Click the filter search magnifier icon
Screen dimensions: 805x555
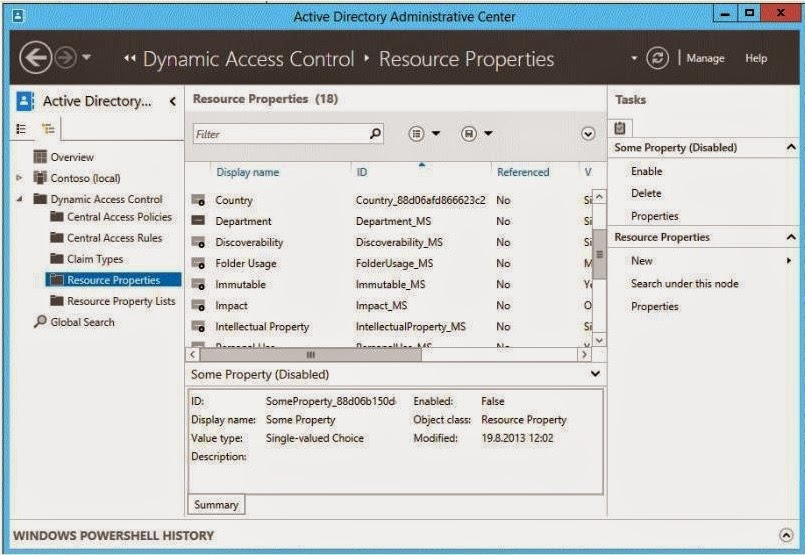click(x=375, y=133)
